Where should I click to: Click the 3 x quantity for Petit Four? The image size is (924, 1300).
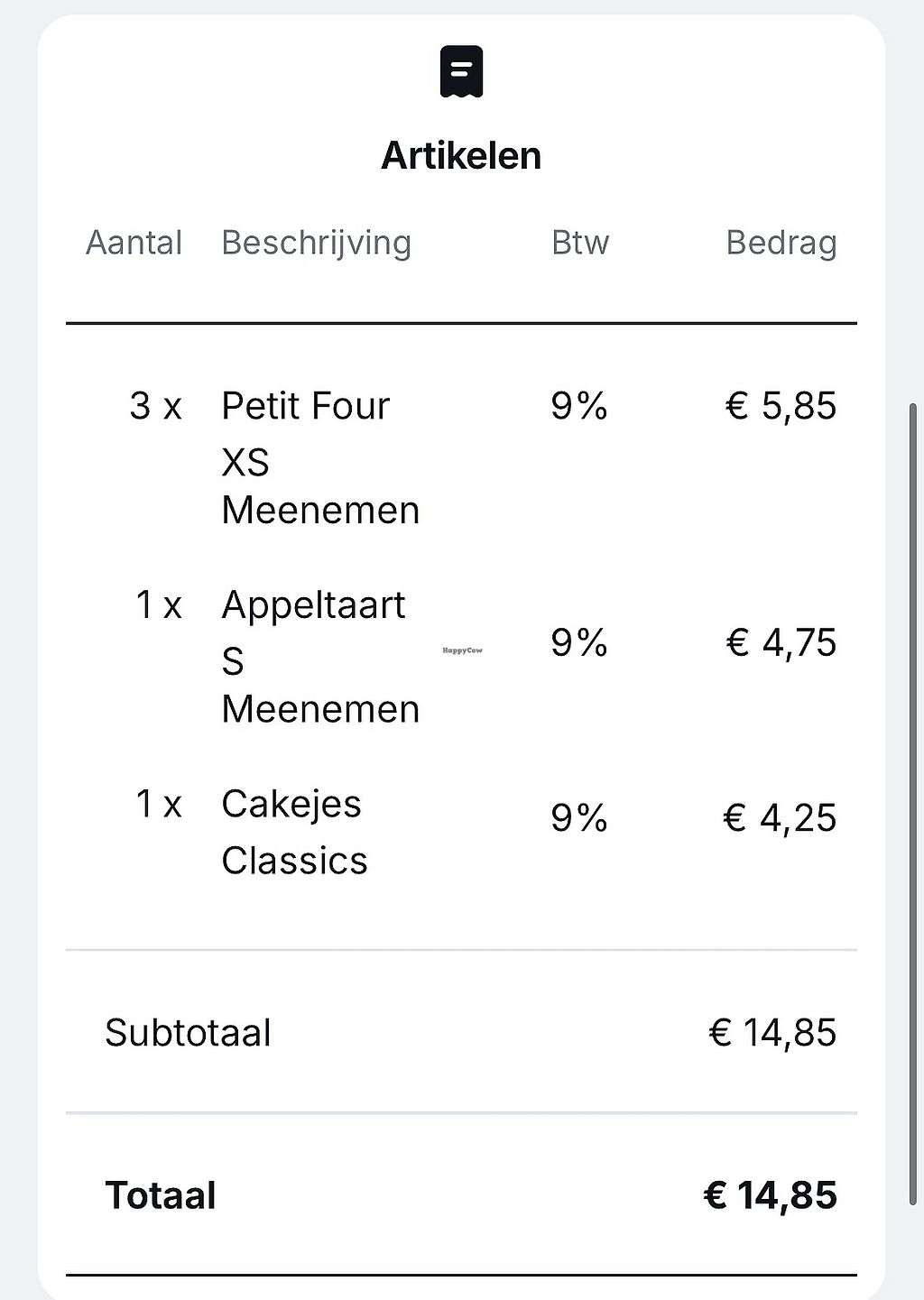pyautogui.click(x=155, y=406)
